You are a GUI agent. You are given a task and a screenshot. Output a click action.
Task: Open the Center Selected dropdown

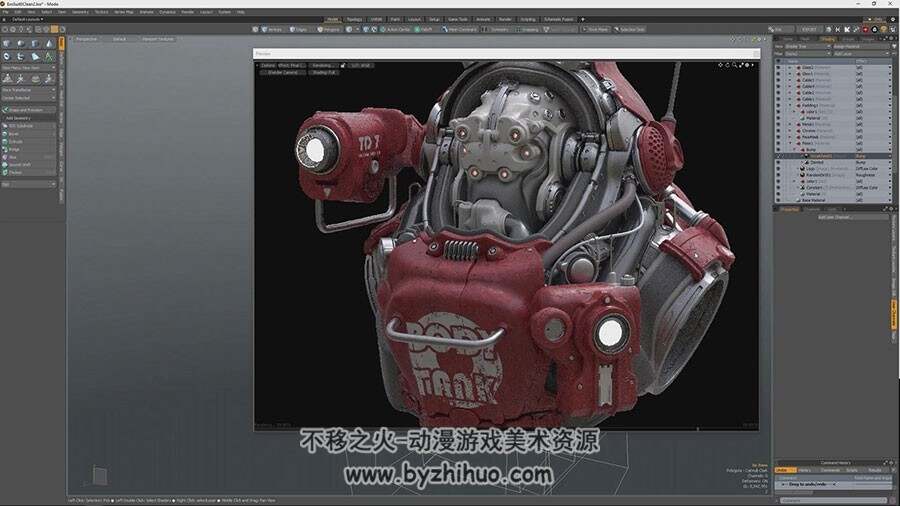(x=29, y=98)
